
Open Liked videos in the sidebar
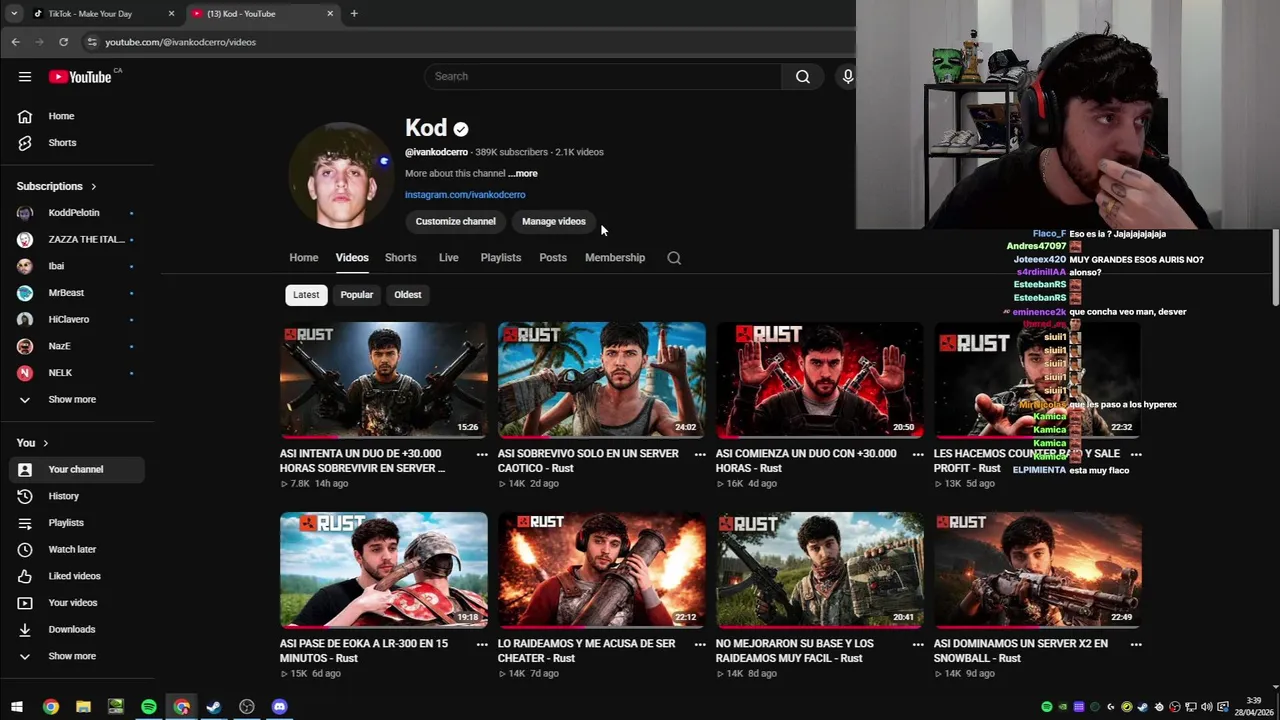pyautogui.click(x=77, y=576)
